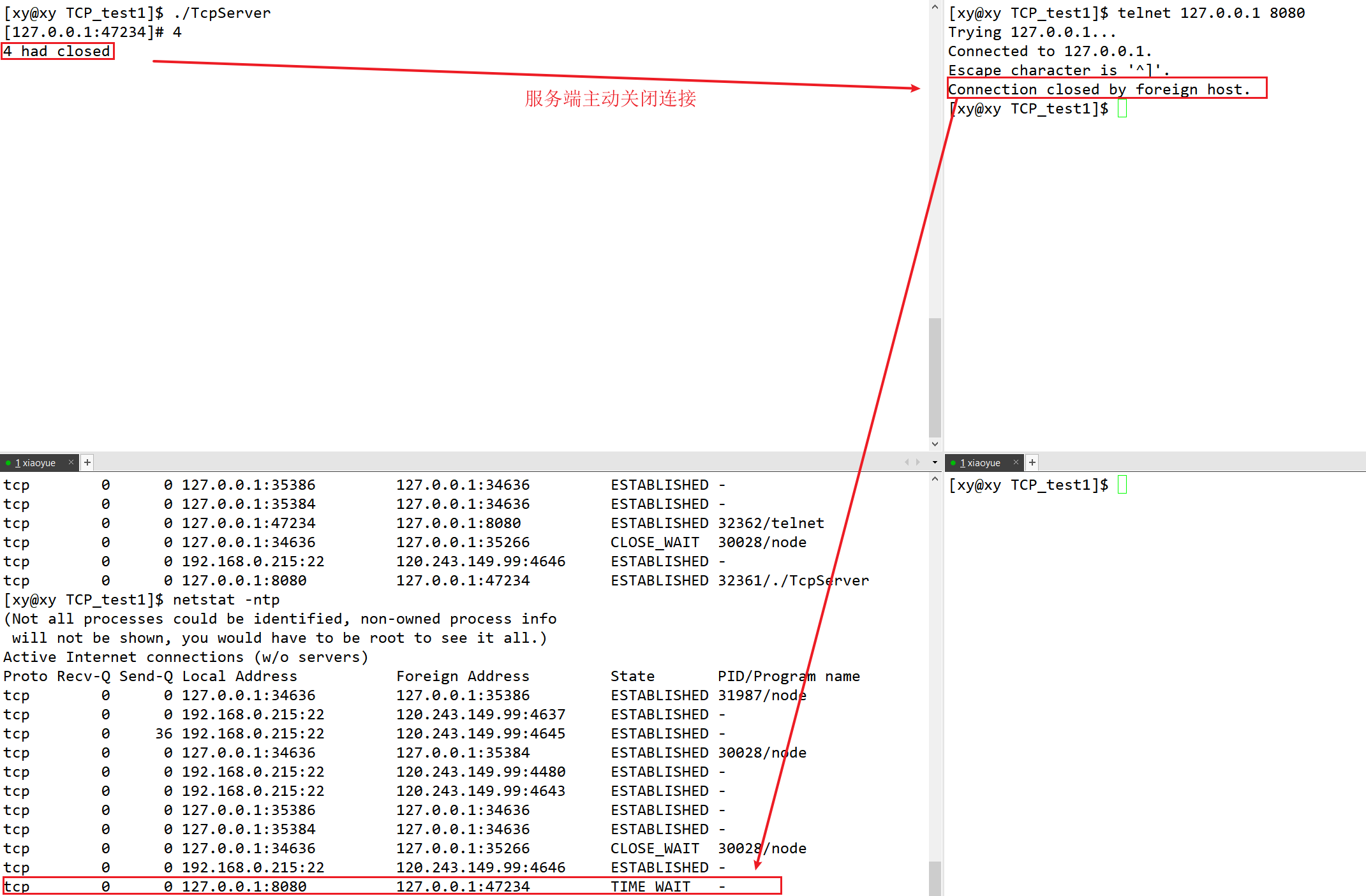This screenshot has width=1366, height=896.
Task: Close the left xiaoyue session tab
Action: (71, 462)
